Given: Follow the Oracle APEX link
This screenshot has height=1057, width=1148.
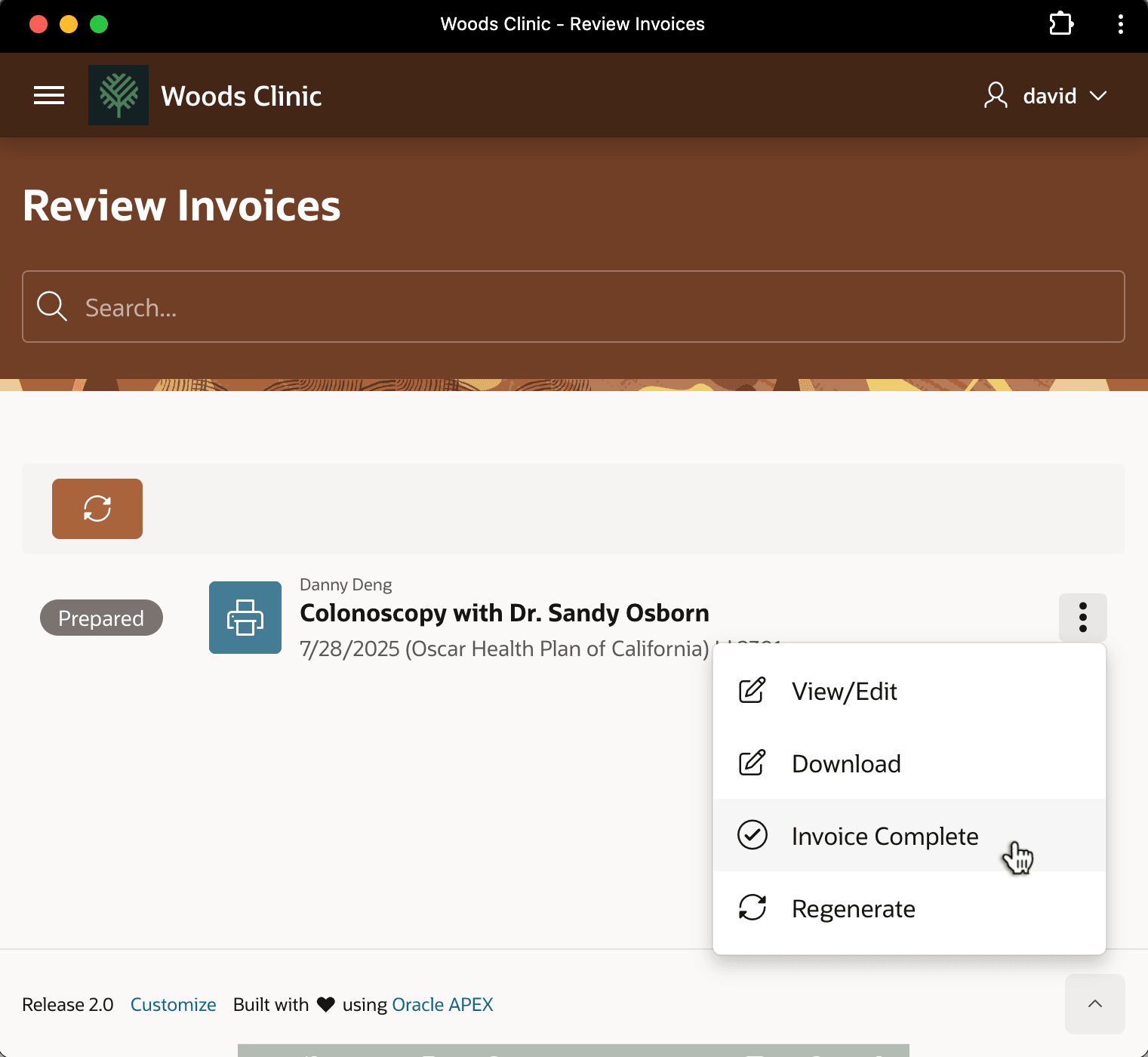Looking at the screenshot, I should pos(442,1005).
